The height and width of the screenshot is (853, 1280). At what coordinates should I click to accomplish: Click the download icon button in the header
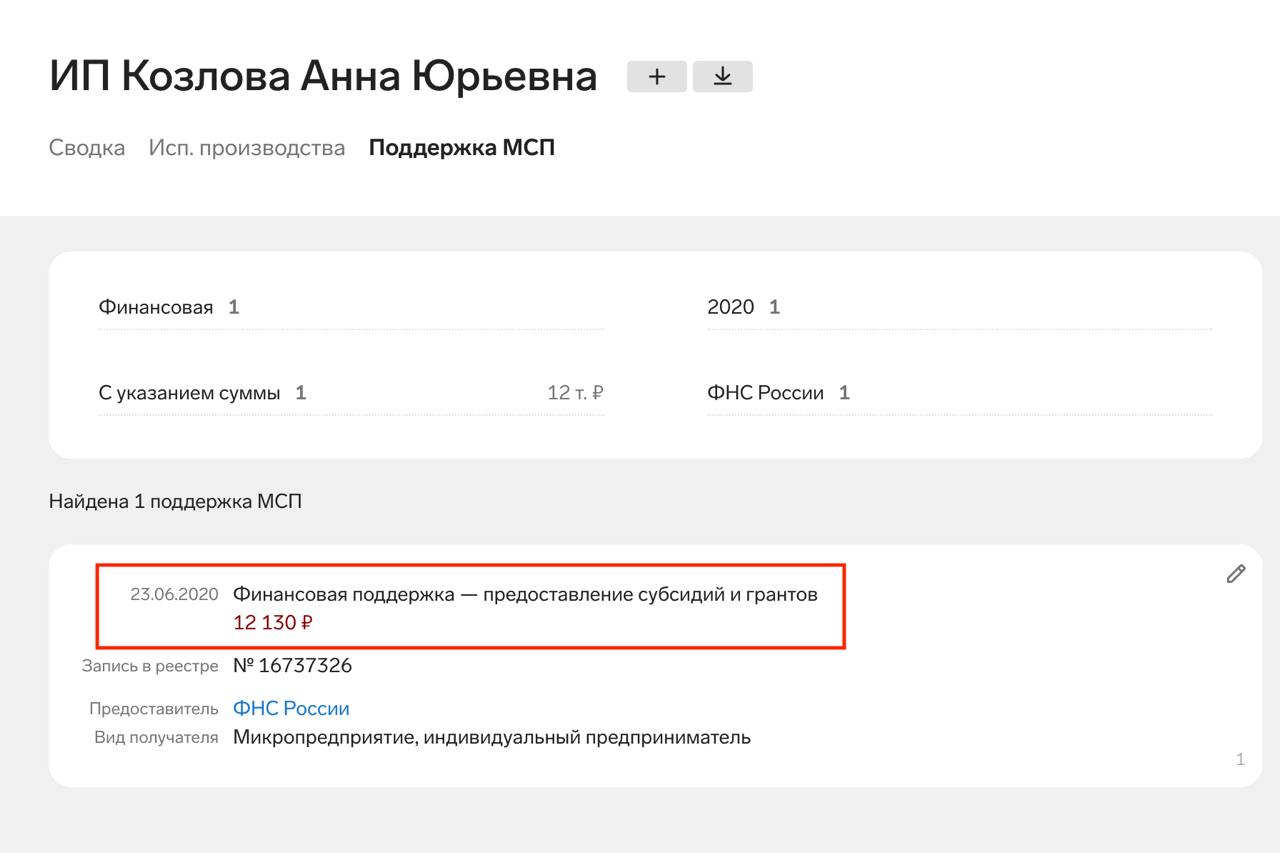click(722, 77)
